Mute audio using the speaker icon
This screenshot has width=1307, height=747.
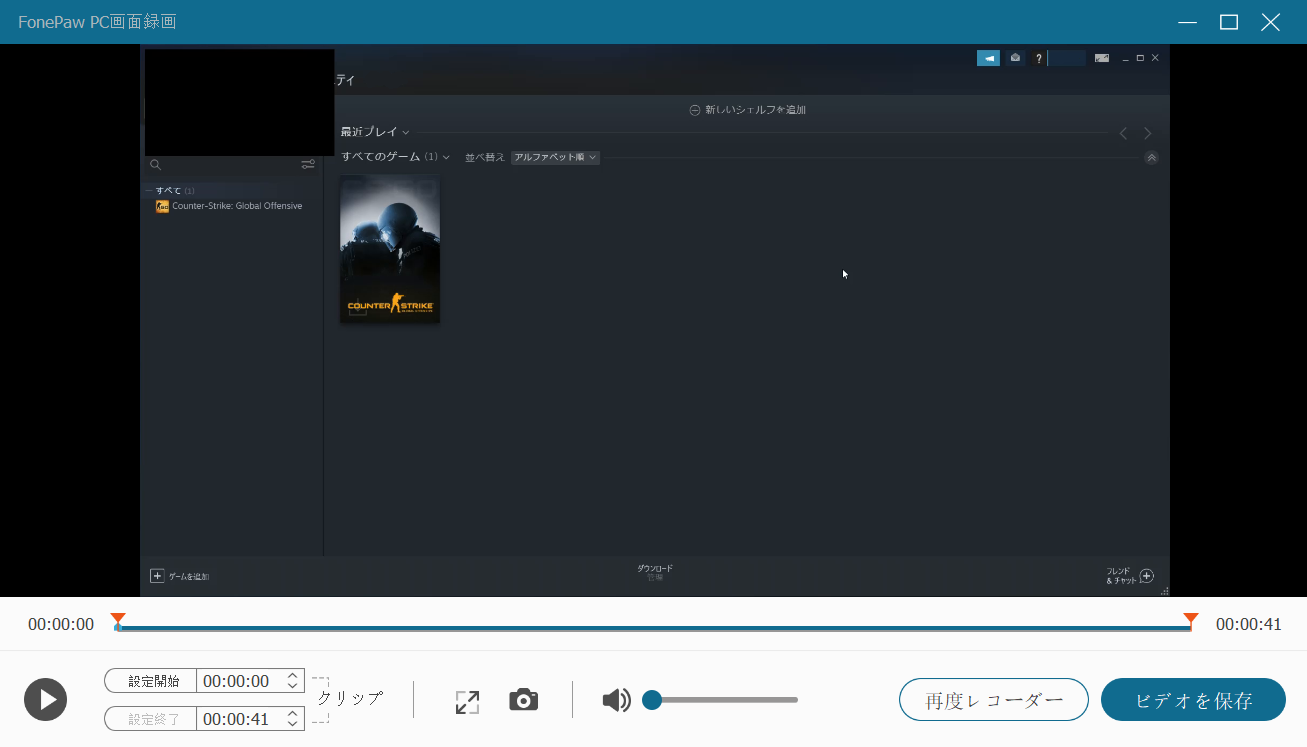tap(616, 700)
